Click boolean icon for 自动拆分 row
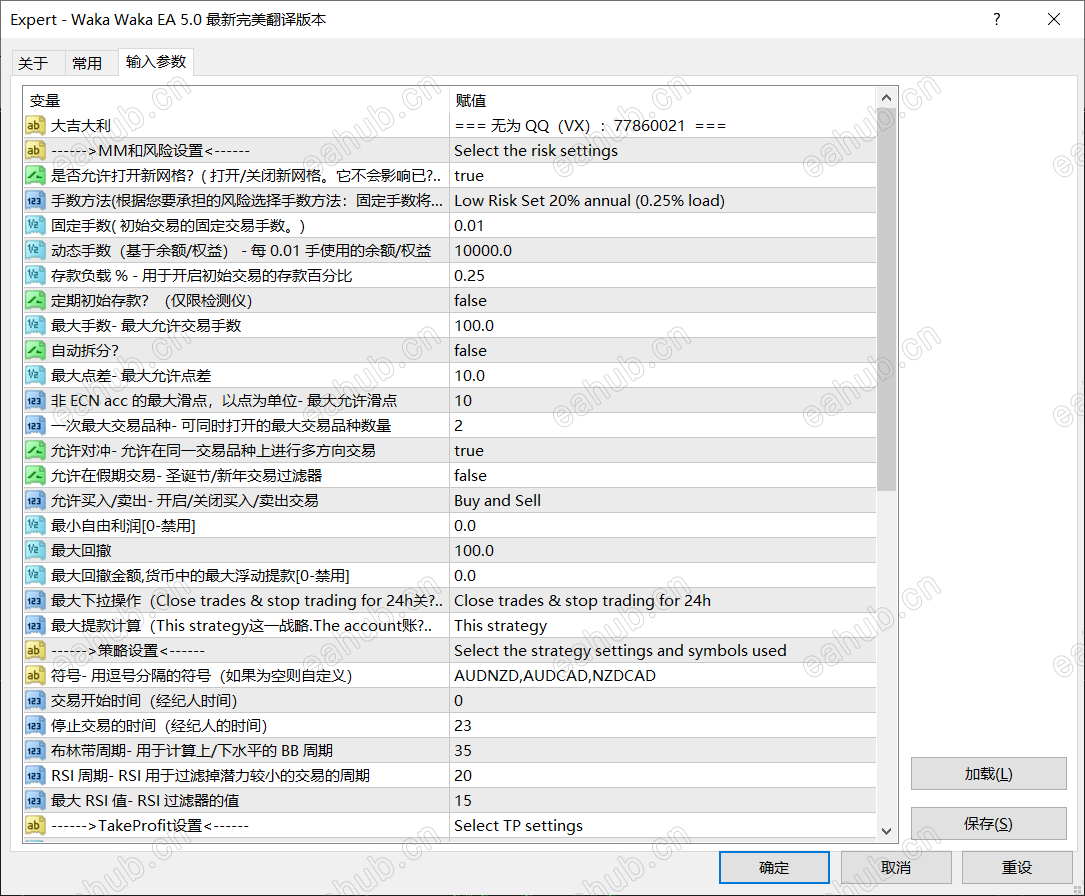The image size is (1085, 896). pyautogui.click(x=35, y=350)
